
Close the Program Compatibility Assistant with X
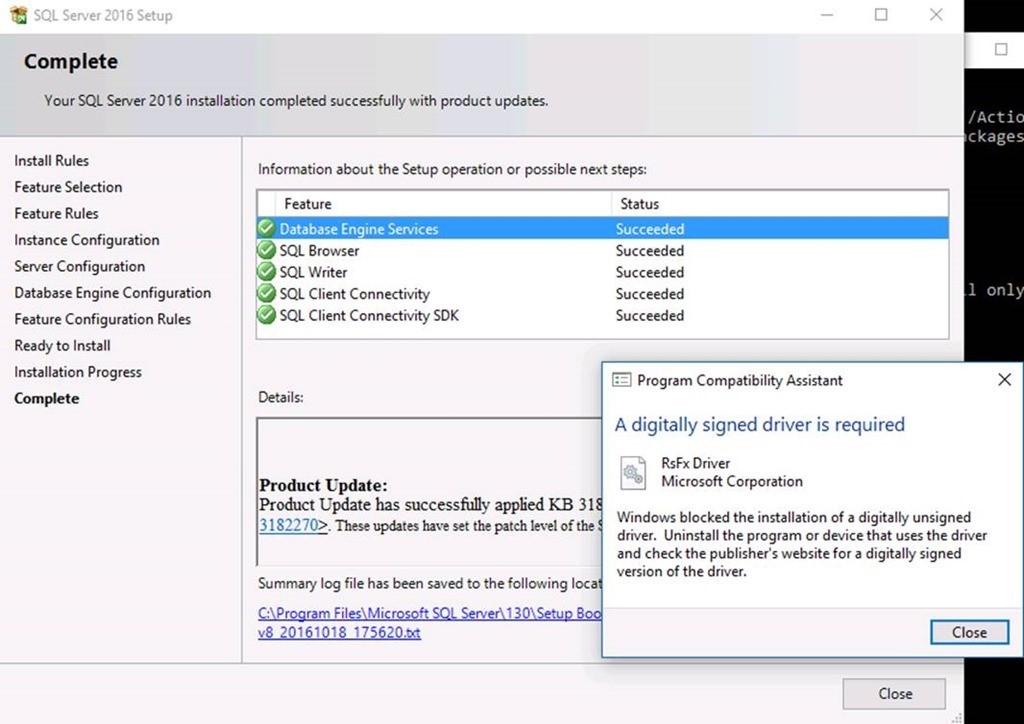click(x=1004, y=379)
